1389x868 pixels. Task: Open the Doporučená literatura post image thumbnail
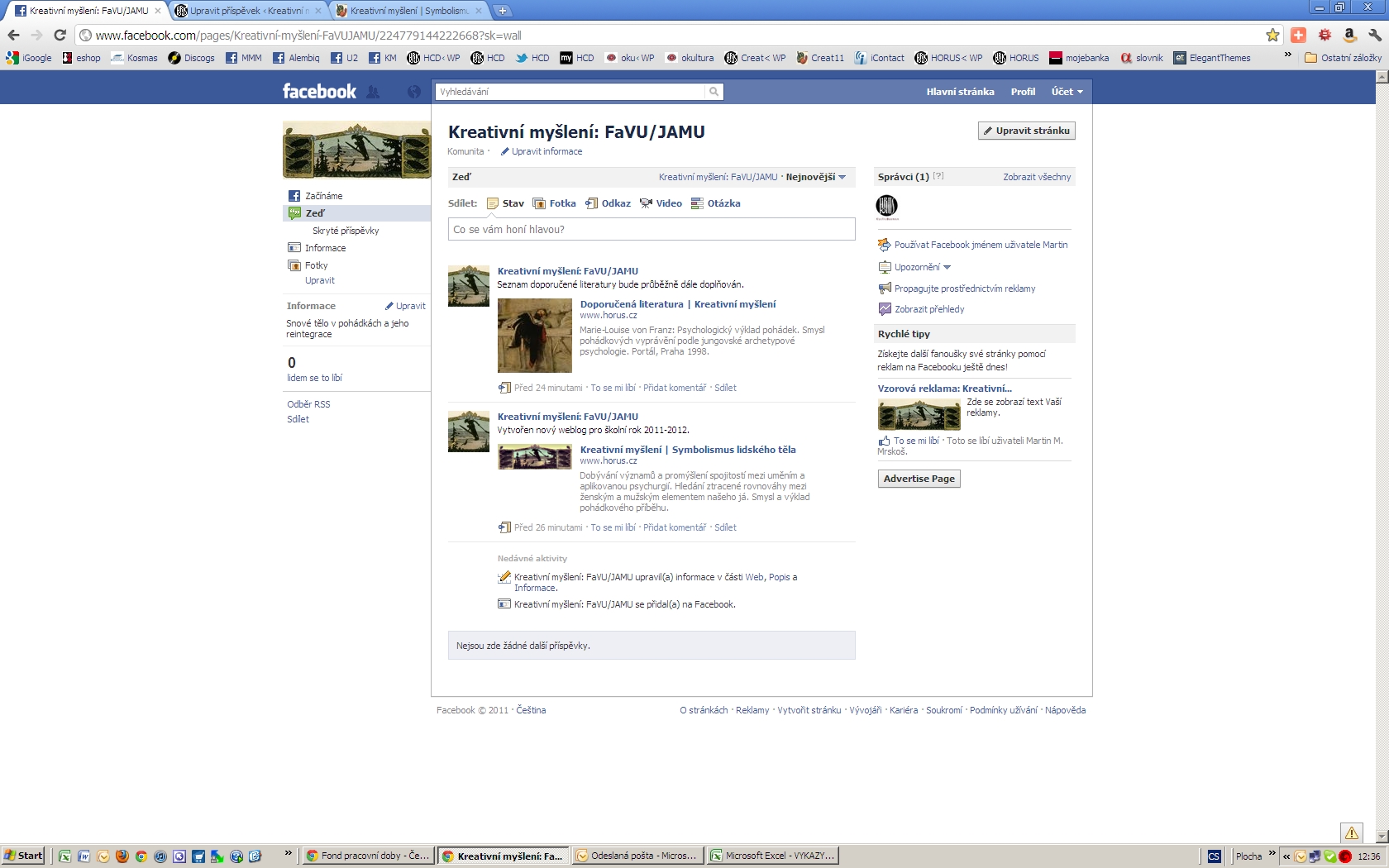[534, 336]
